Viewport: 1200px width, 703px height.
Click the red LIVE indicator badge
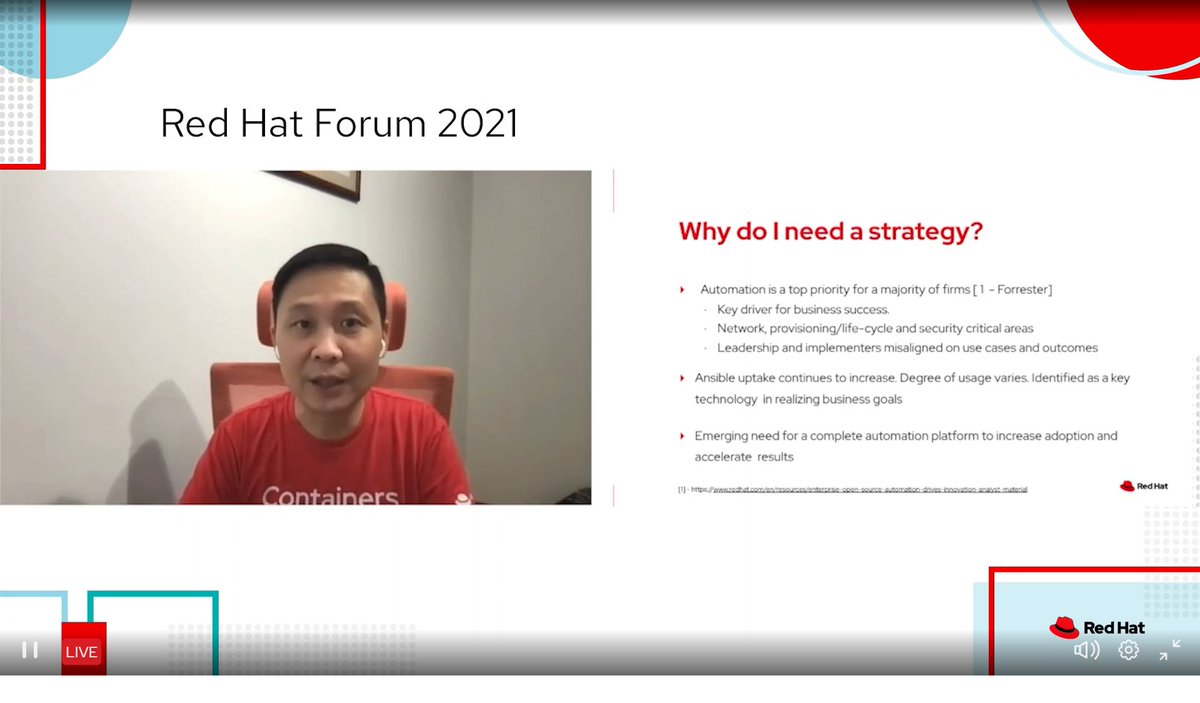tap(82, 652)
